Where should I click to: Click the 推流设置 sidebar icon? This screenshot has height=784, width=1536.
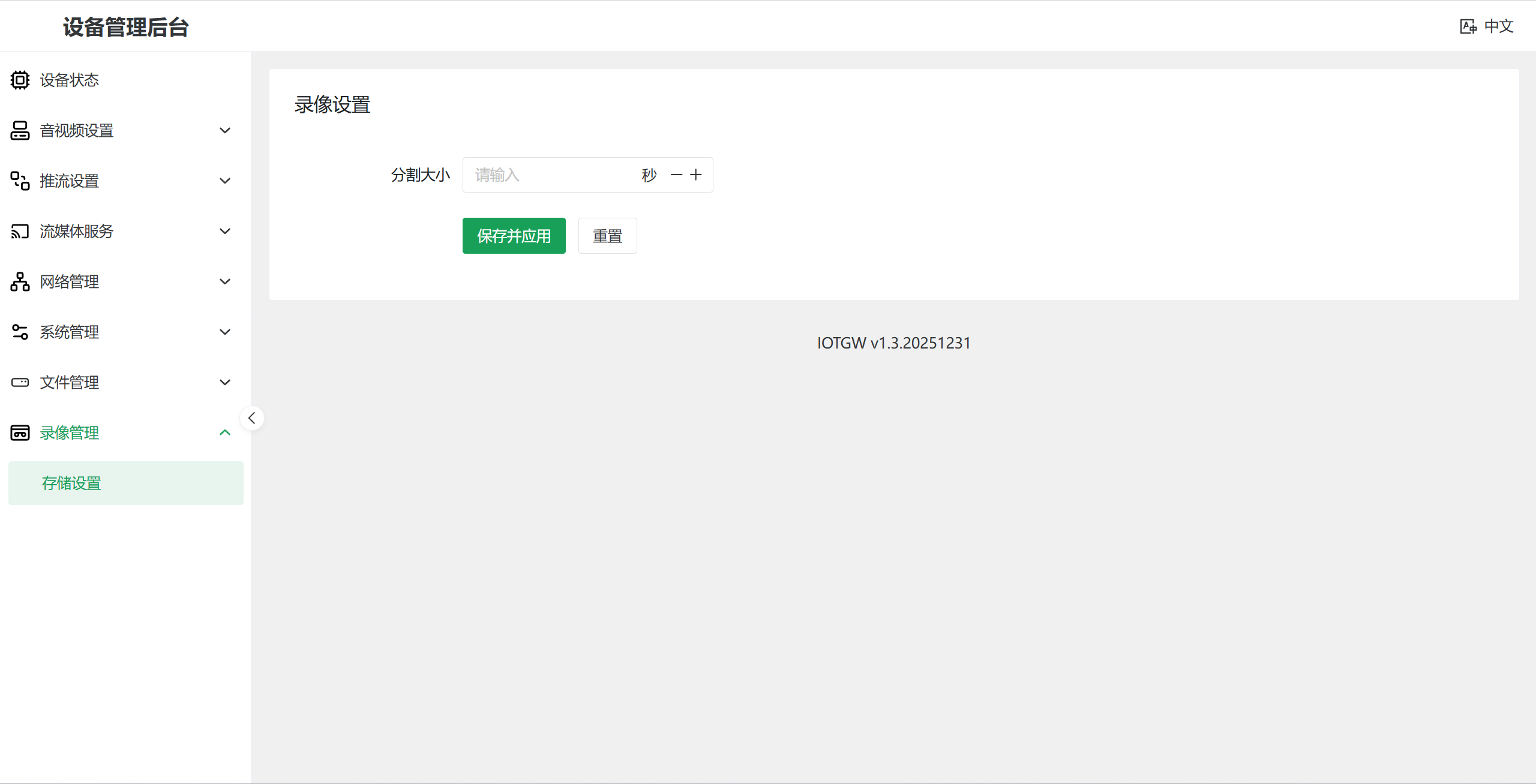click(x=20, y=181)
